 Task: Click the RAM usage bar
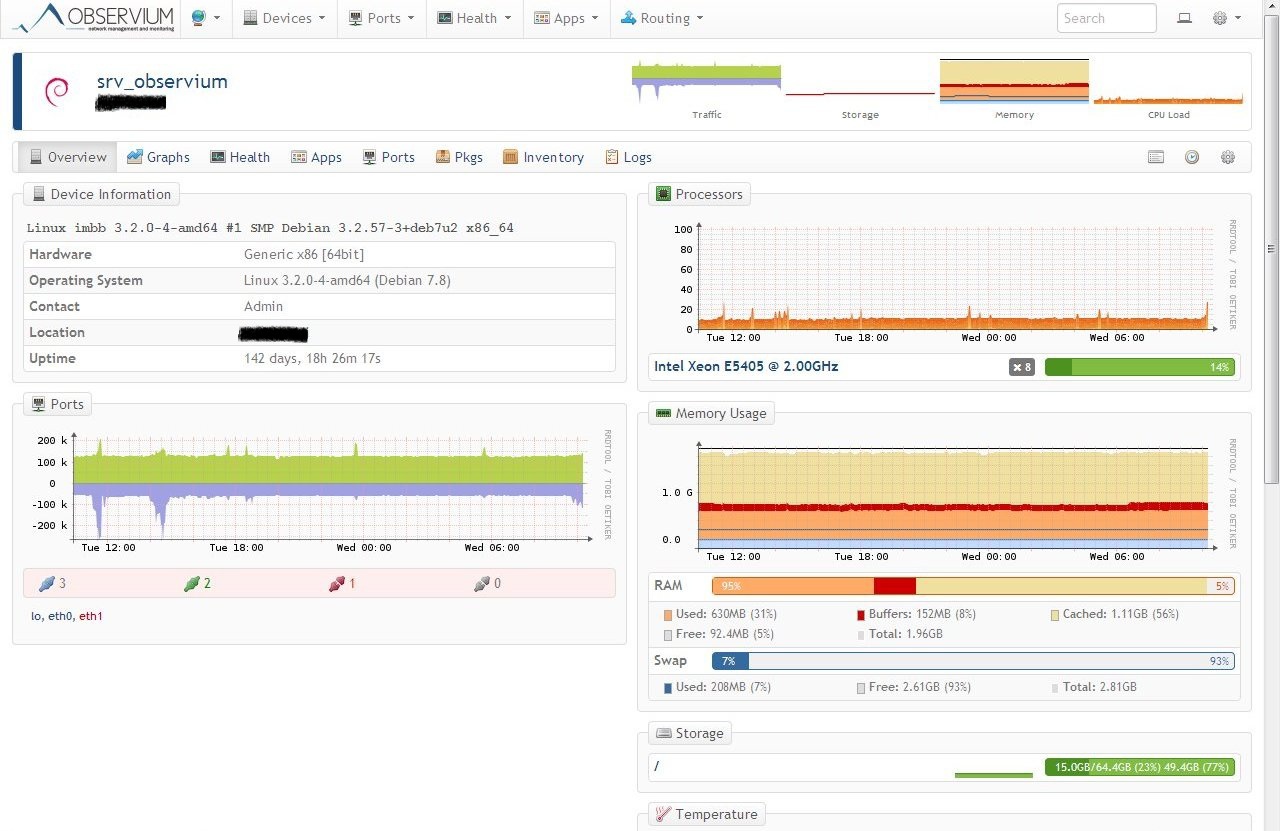973,586
